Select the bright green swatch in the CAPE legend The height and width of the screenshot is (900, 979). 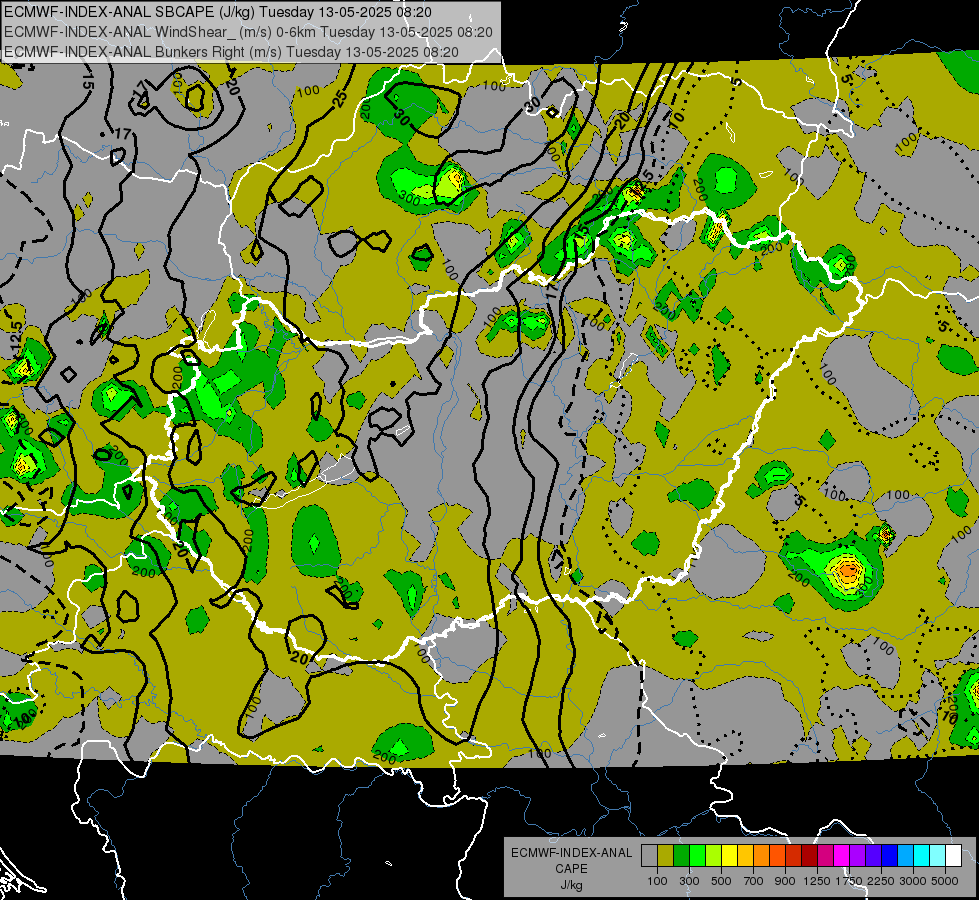tap(697, 856)
